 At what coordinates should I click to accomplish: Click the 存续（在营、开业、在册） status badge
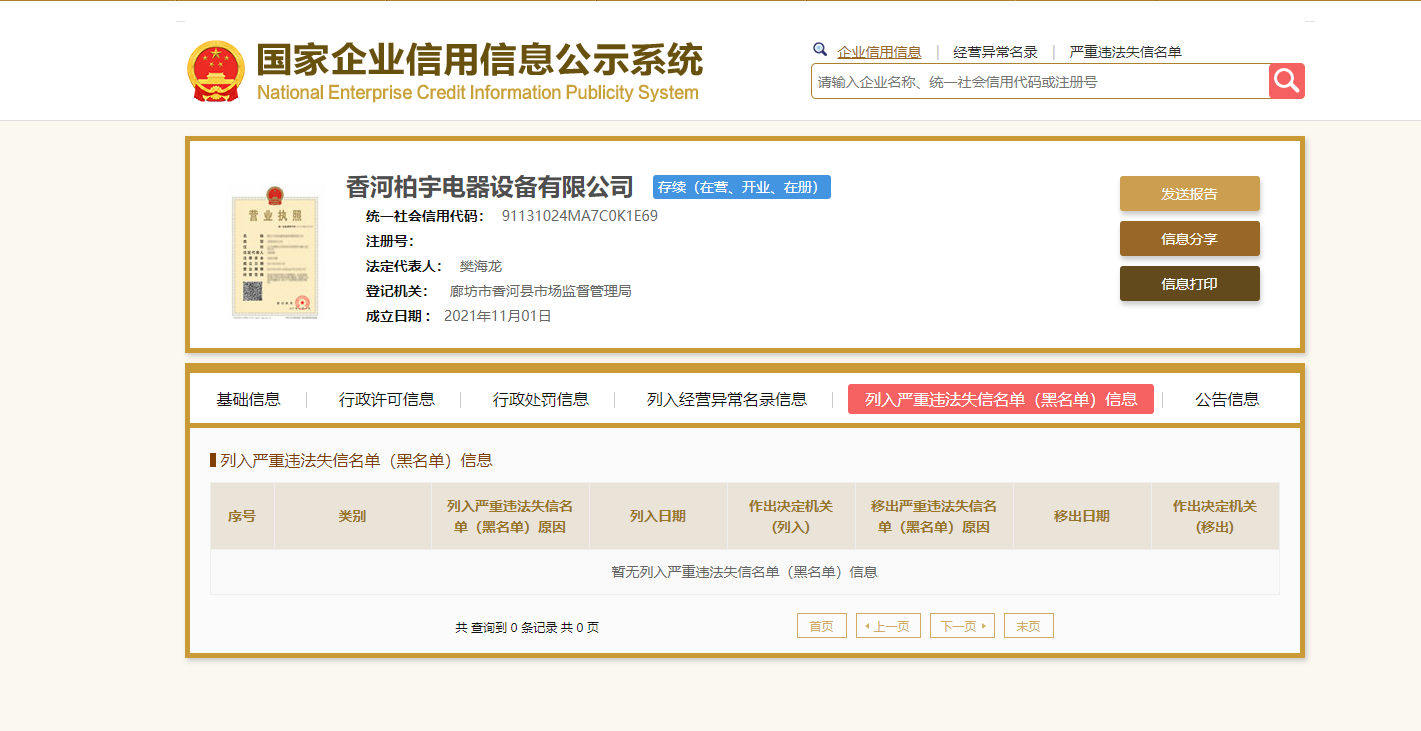pyautogui.click(x=742, y=187)
